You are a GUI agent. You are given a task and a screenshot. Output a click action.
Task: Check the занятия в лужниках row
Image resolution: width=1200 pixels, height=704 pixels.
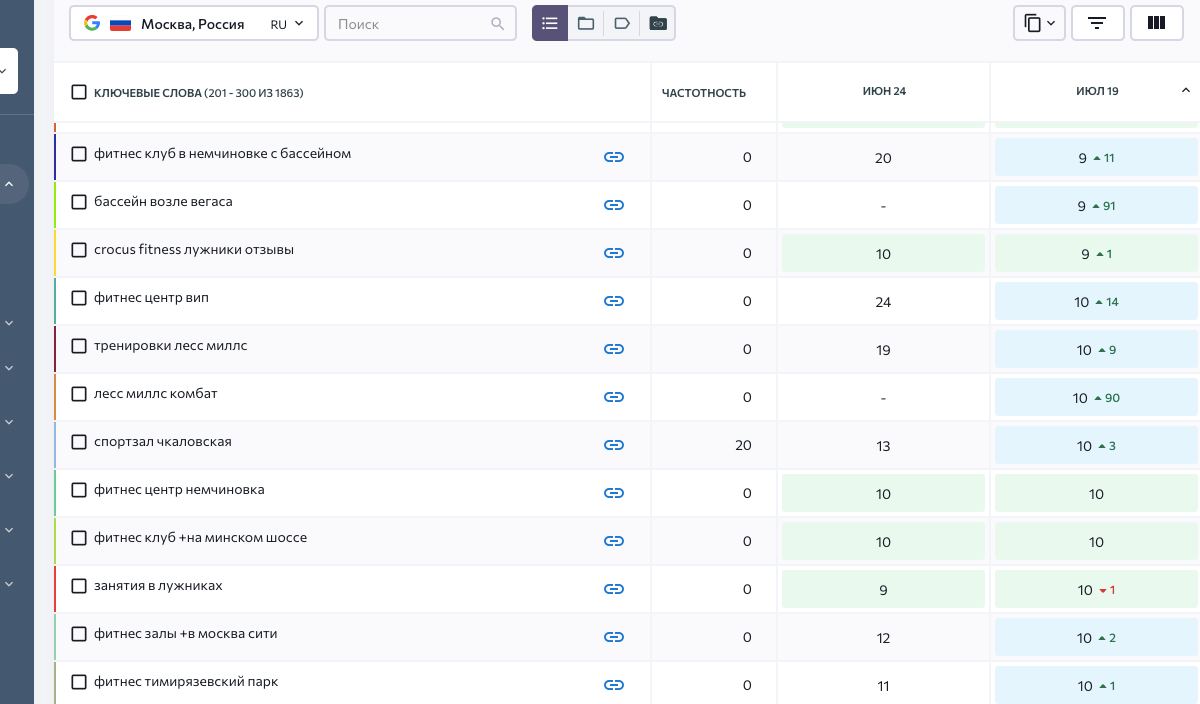(x=79, y=586)
